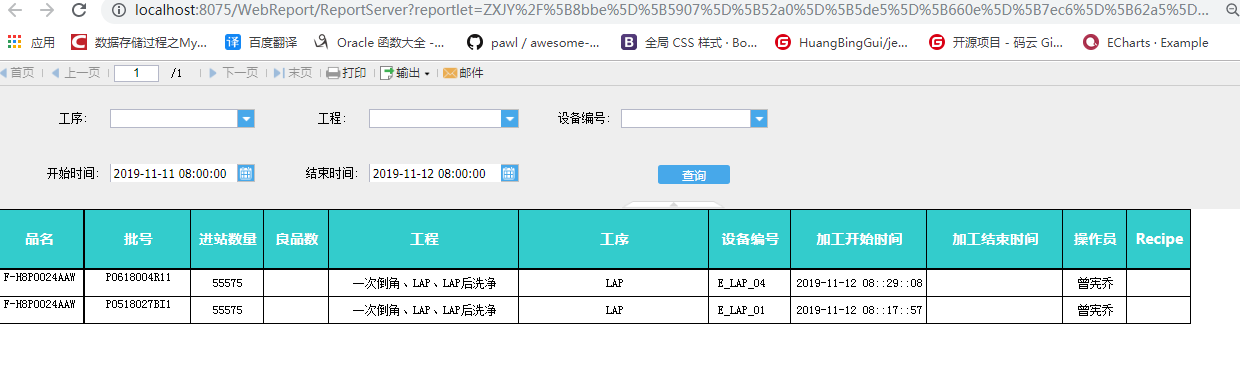Click the 开始时间 date field
Screen dimensions: 1240x374
pos(174,173)
